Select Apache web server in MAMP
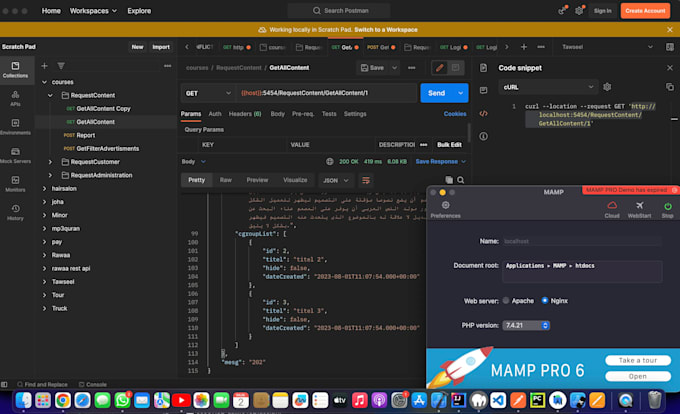Viewport: 680px width, 414px height. (x=506, y=300)
